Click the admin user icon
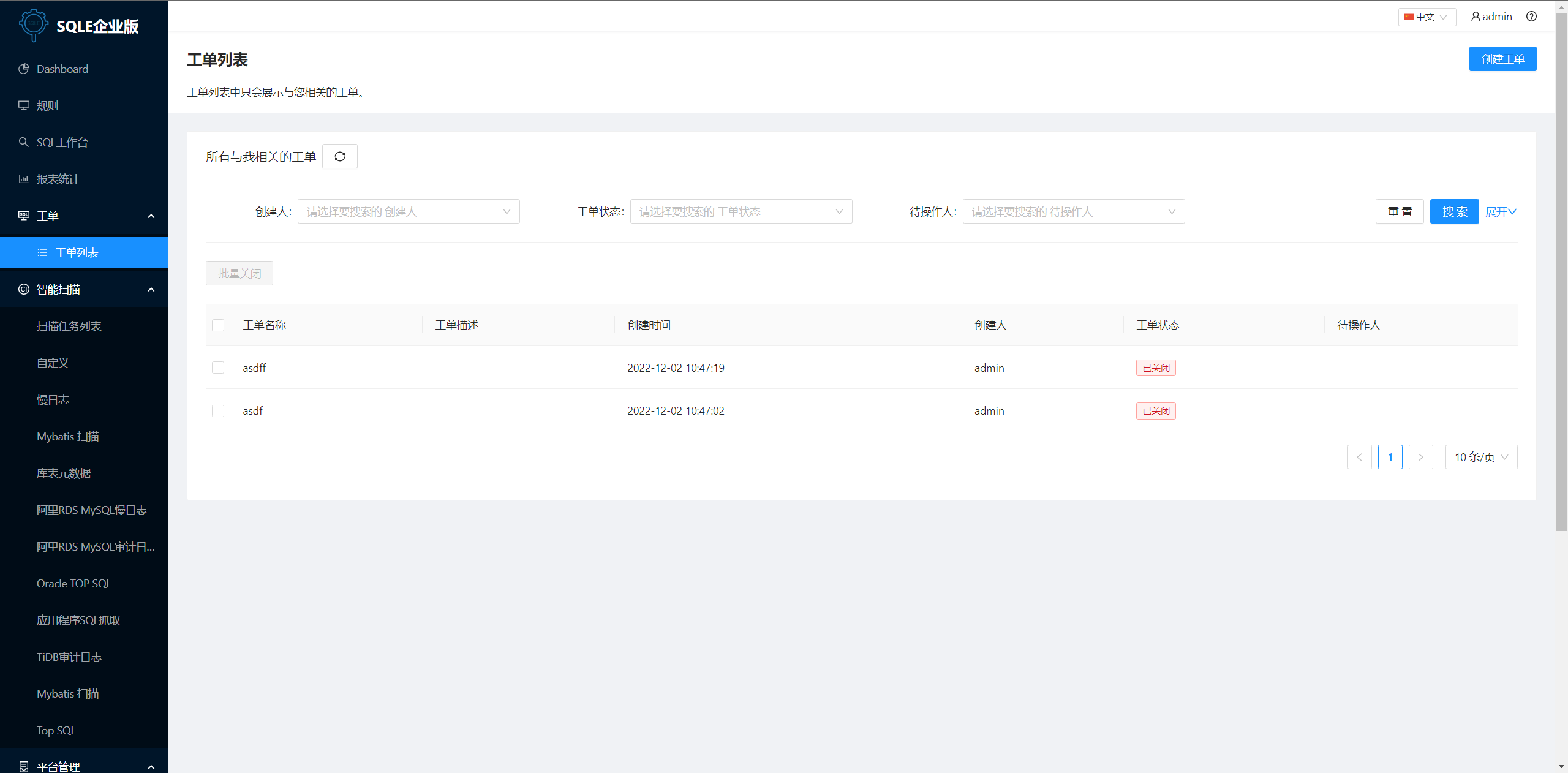Image resolution: width=1568 pixels, height=773 pixels. click(1476, 17)
